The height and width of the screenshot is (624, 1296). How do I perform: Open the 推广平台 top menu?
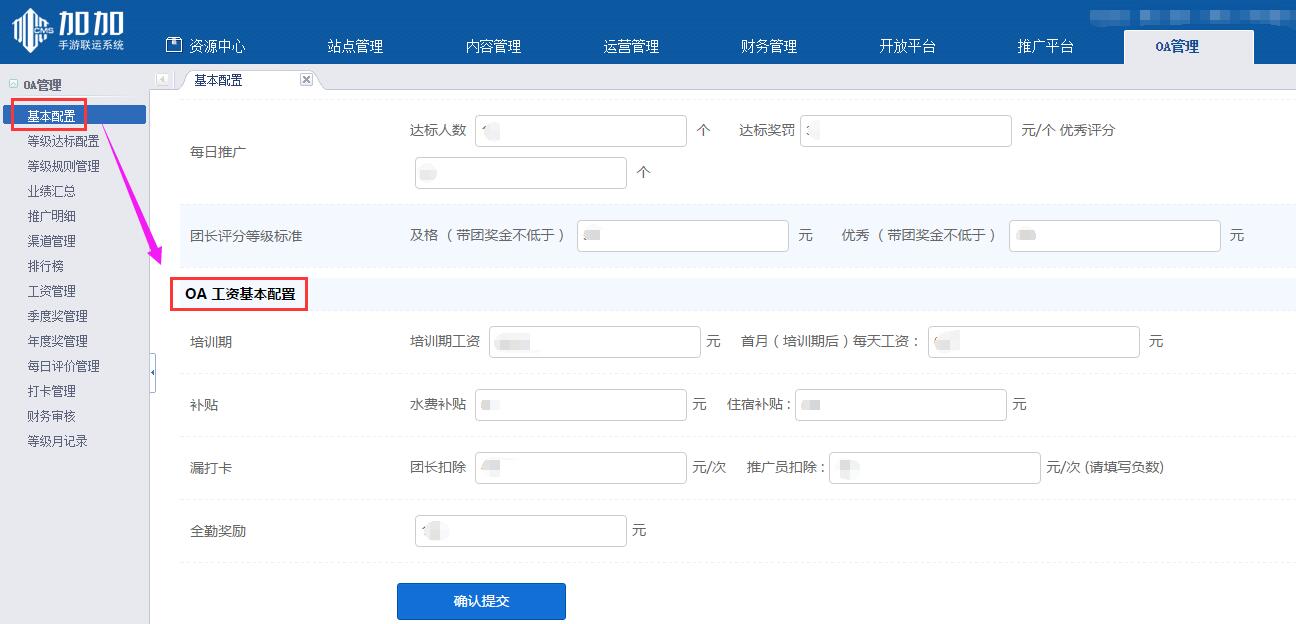coord(1045,46)
